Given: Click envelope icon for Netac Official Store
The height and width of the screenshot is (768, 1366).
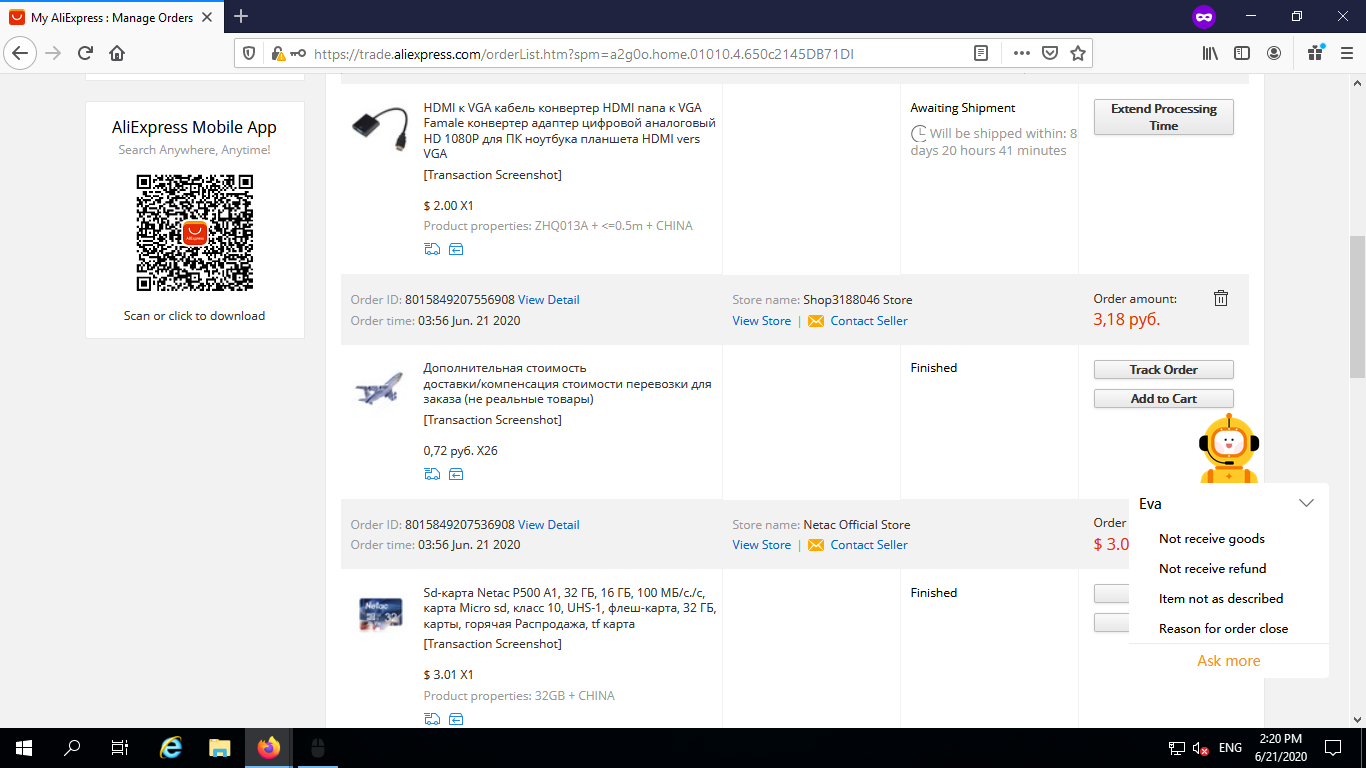Looking at the screenshot, I should click(816, 545).
